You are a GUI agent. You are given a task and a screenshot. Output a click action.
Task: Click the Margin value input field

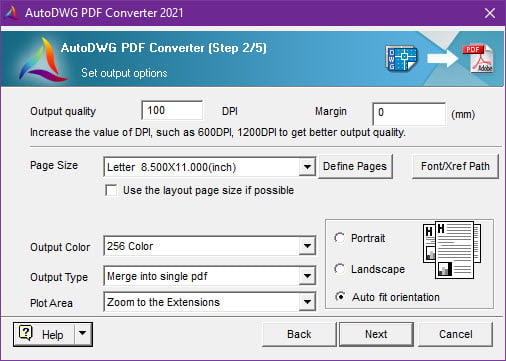coord(409,114)
